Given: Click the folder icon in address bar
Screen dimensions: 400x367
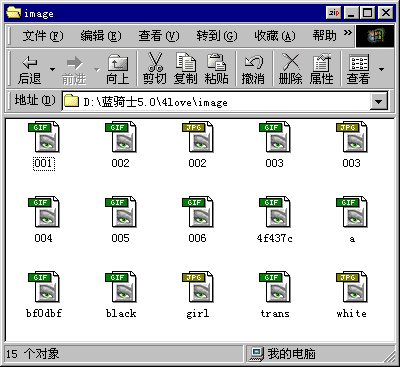Looking at the screenshot, I should (x=71, y=101).
